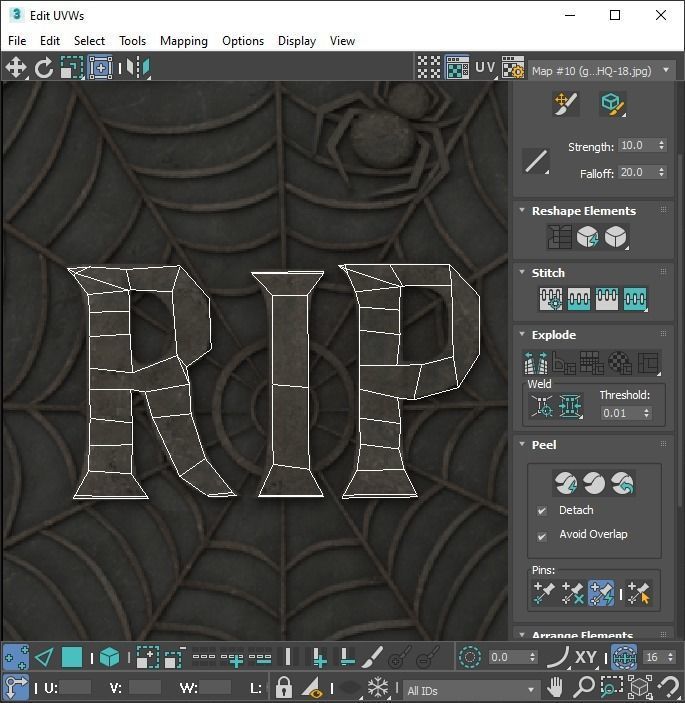
Task: Open the View menu
Action: 342,41
